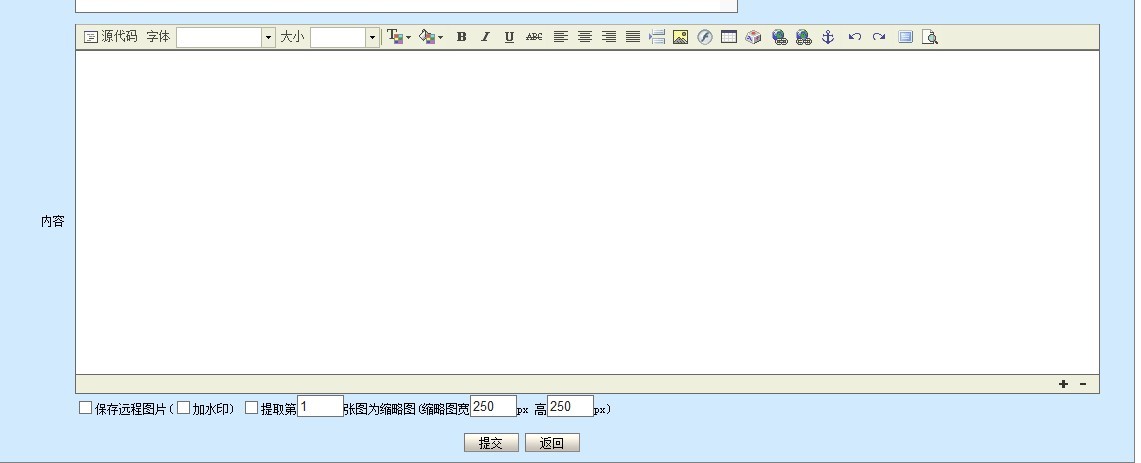Open the text color dropdown arrow
This screenshot has width=1141, height=463.
click(x=408, y=38)
